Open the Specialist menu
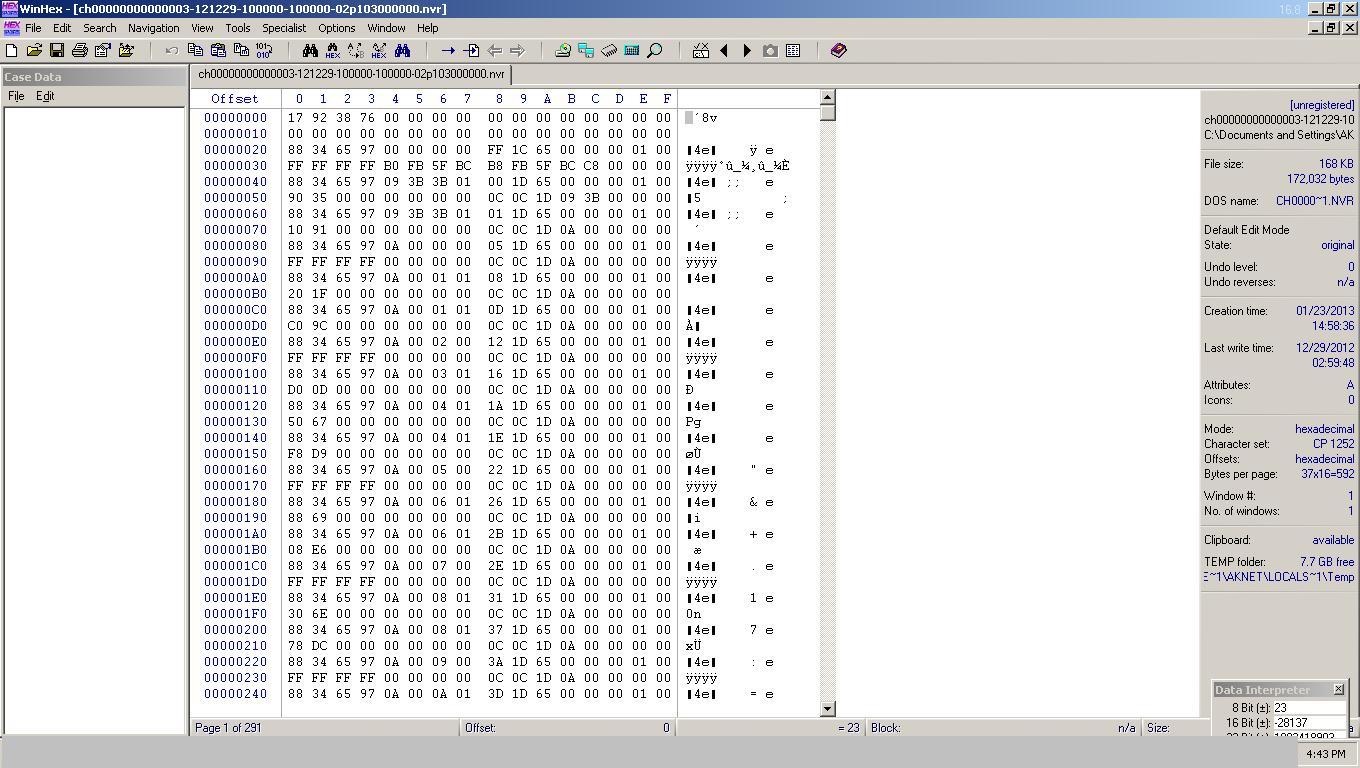 tap(284, 28)
